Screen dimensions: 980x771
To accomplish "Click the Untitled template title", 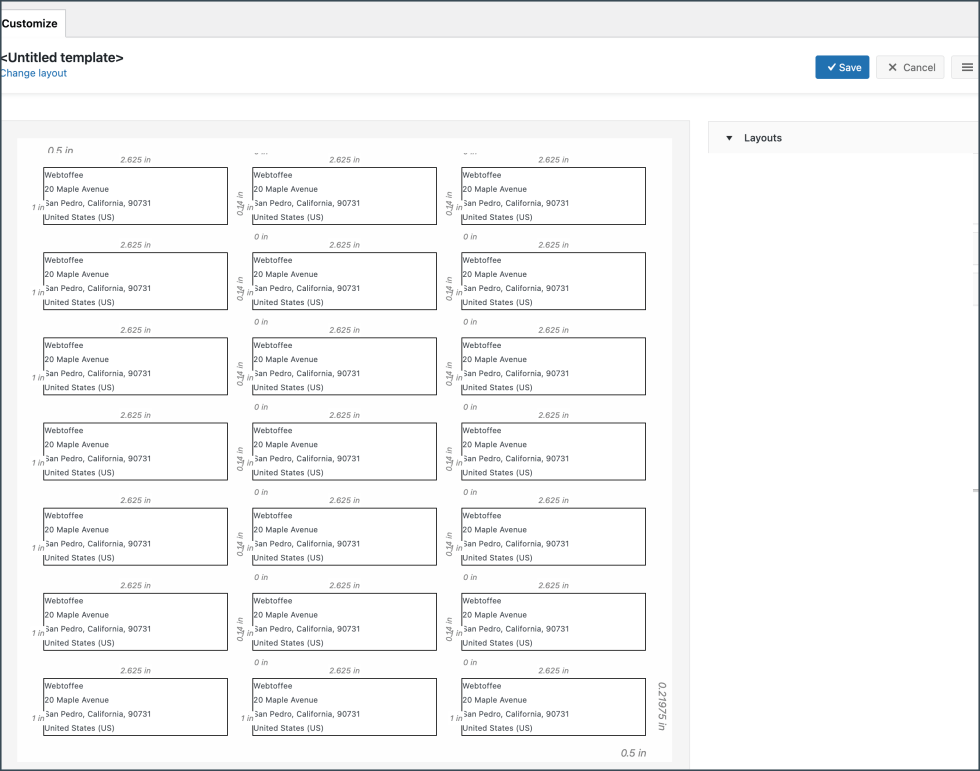I will click(x=62, y=57).
